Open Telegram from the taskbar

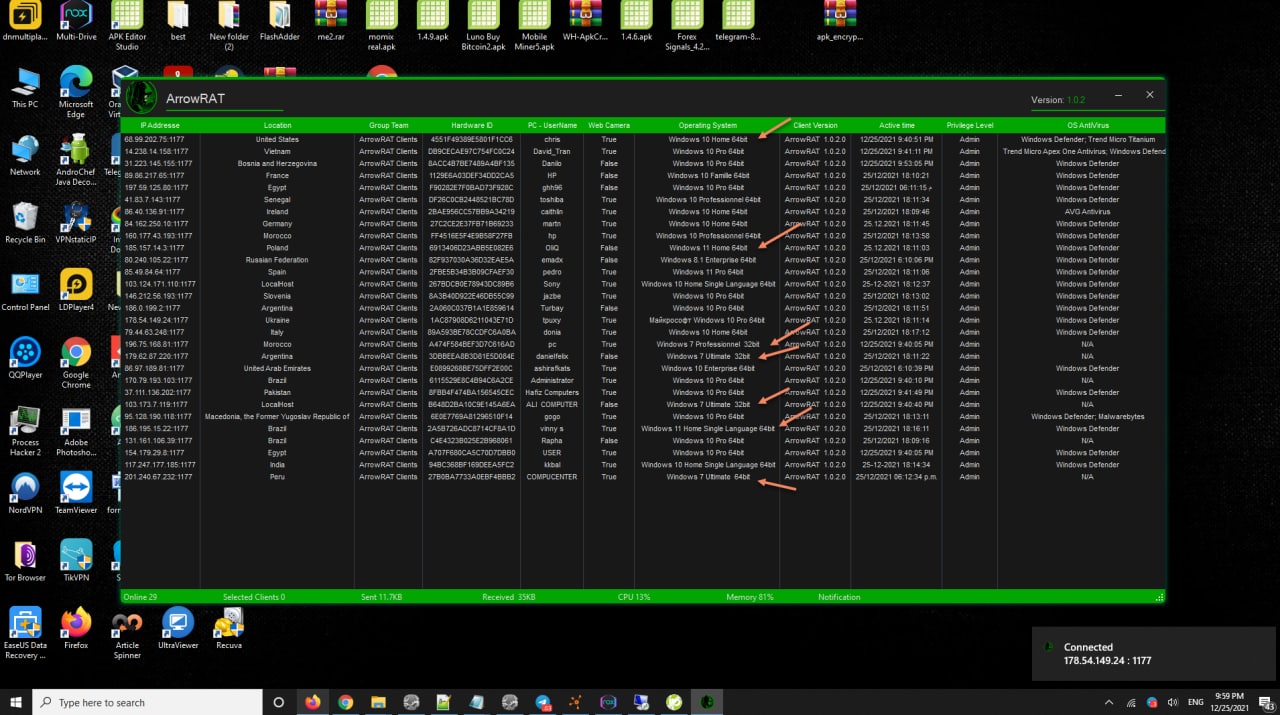click(542, 702)
